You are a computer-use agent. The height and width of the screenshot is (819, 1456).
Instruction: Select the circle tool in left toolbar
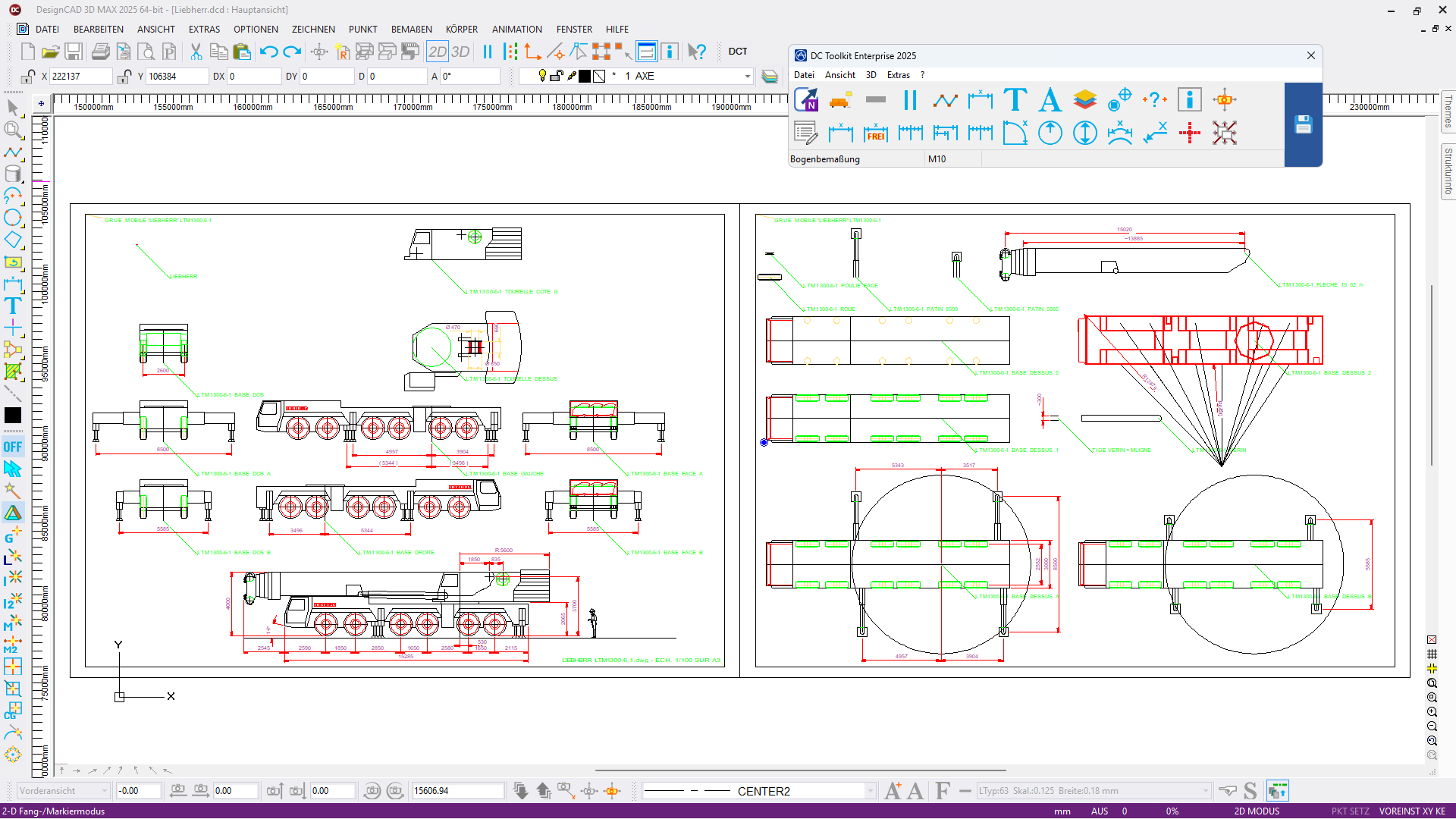(x=13, y=218)
